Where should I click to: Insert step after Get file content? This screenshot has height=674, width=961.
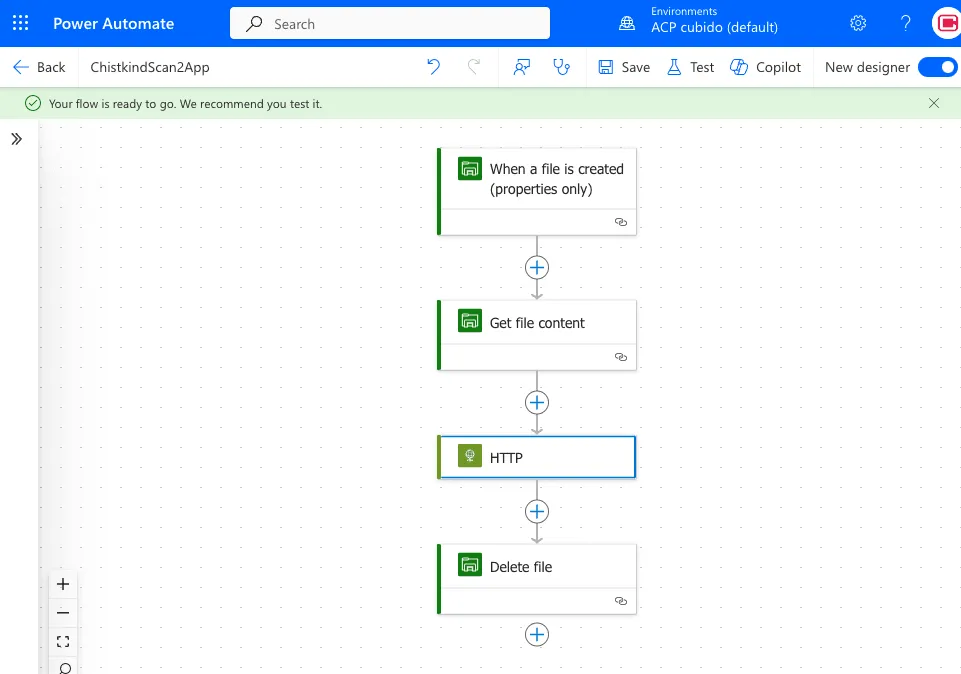click(537, 402)
